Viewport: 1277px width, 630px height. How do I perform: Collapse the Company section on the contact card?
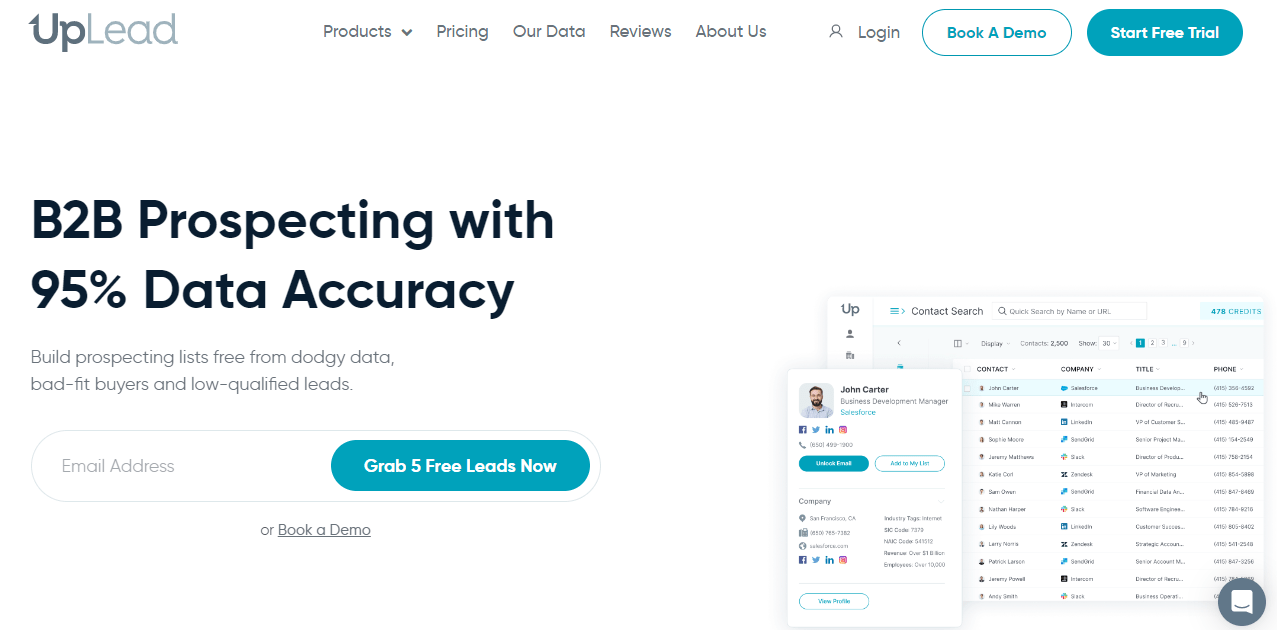941,502
